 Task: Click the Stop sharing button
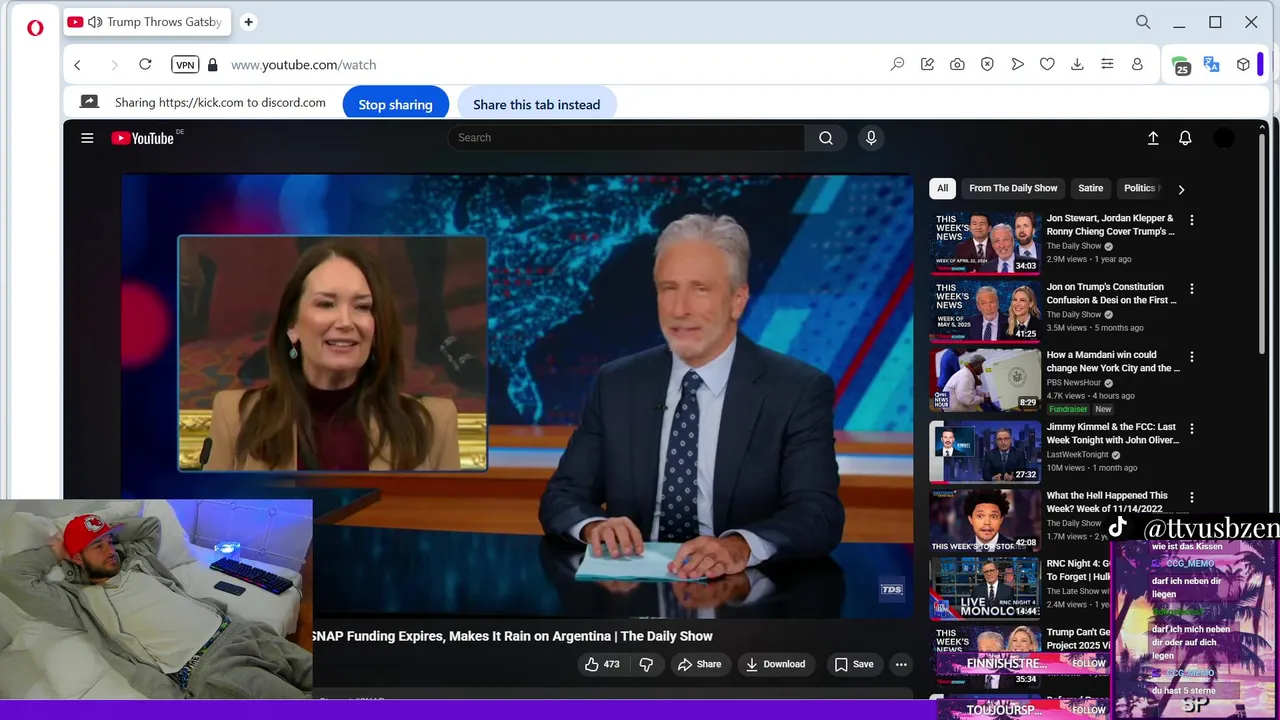tap(395, 104)
